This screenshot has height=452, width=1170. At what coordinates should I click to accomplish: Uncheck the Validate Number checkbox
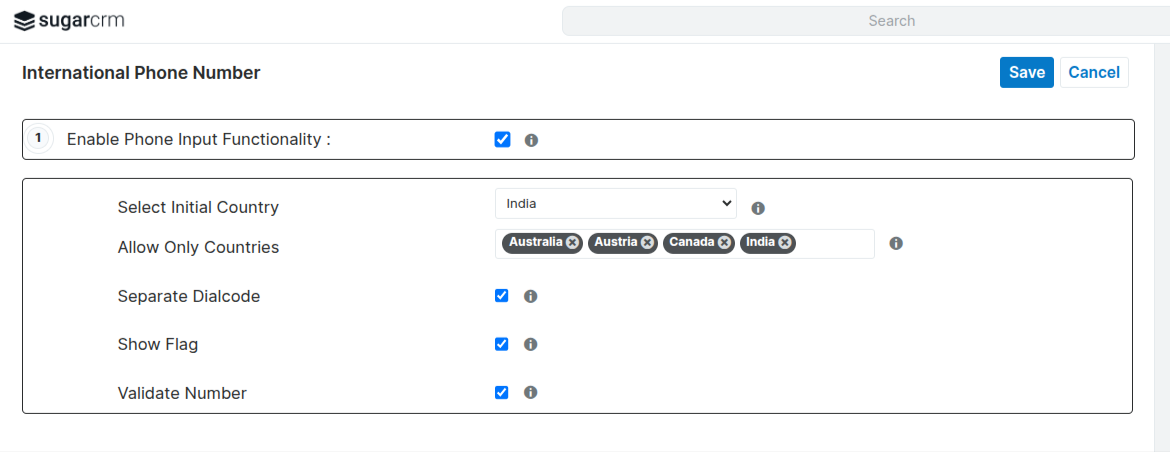click(502, 393)
